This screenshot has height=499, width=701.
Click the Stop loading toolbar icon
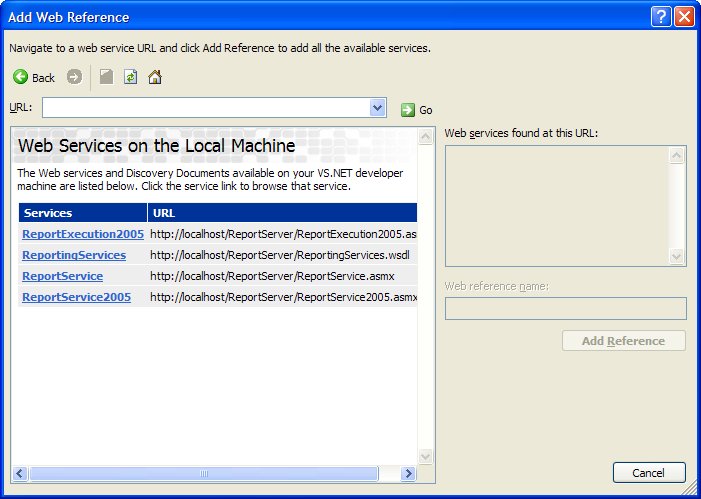tap(106, 77)
